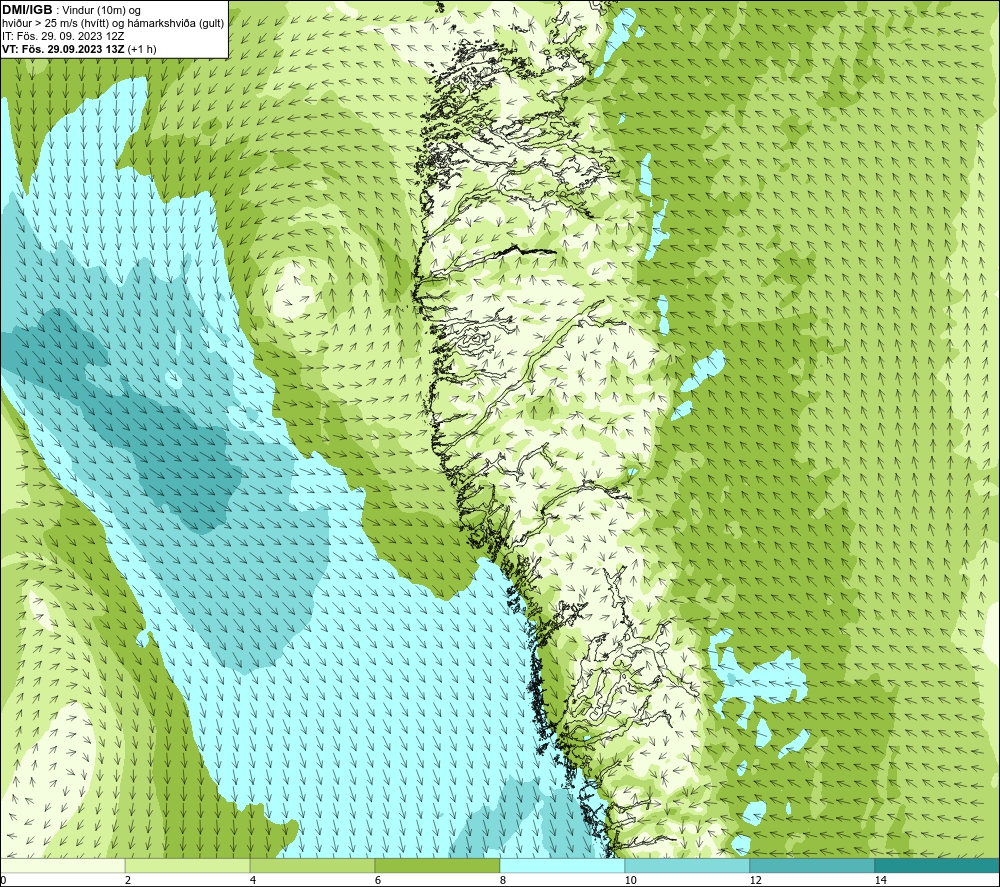Click the 'VT: Fös. 29.09.2023 13Z (+1 h)' line
The image size is (1000, 887).
point(79,48)
